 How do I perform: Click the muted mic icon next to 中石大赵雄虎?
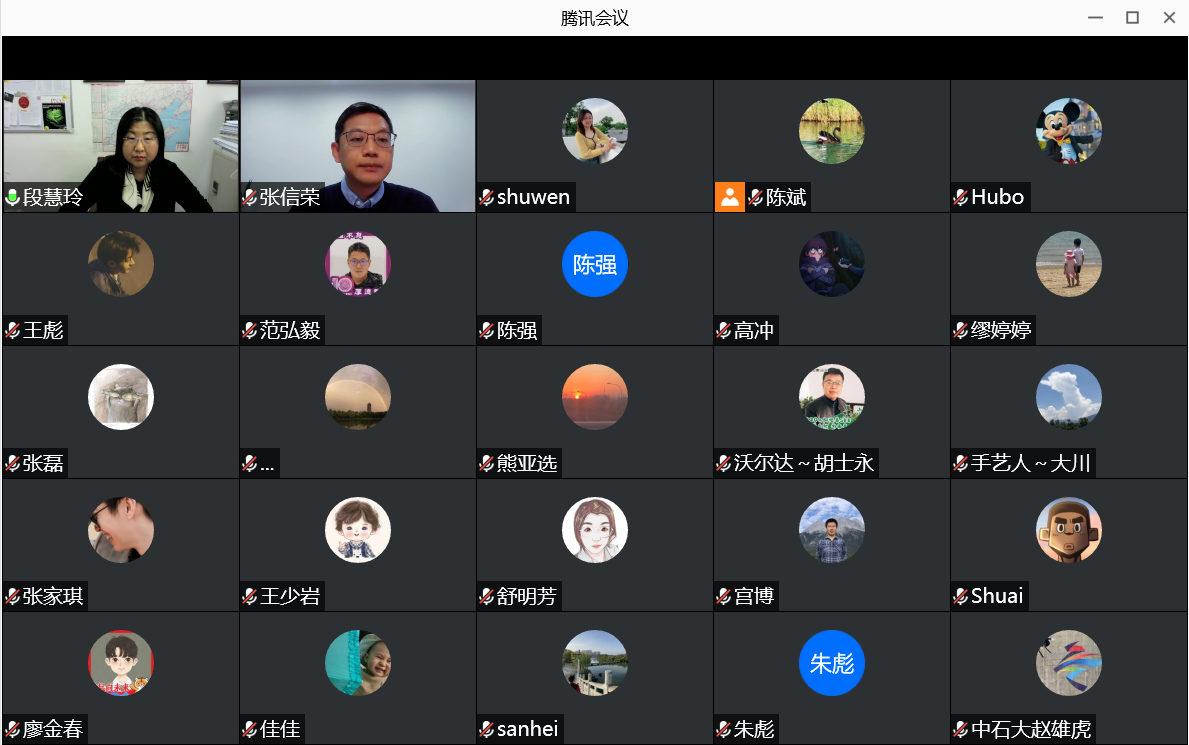(961, 729)
